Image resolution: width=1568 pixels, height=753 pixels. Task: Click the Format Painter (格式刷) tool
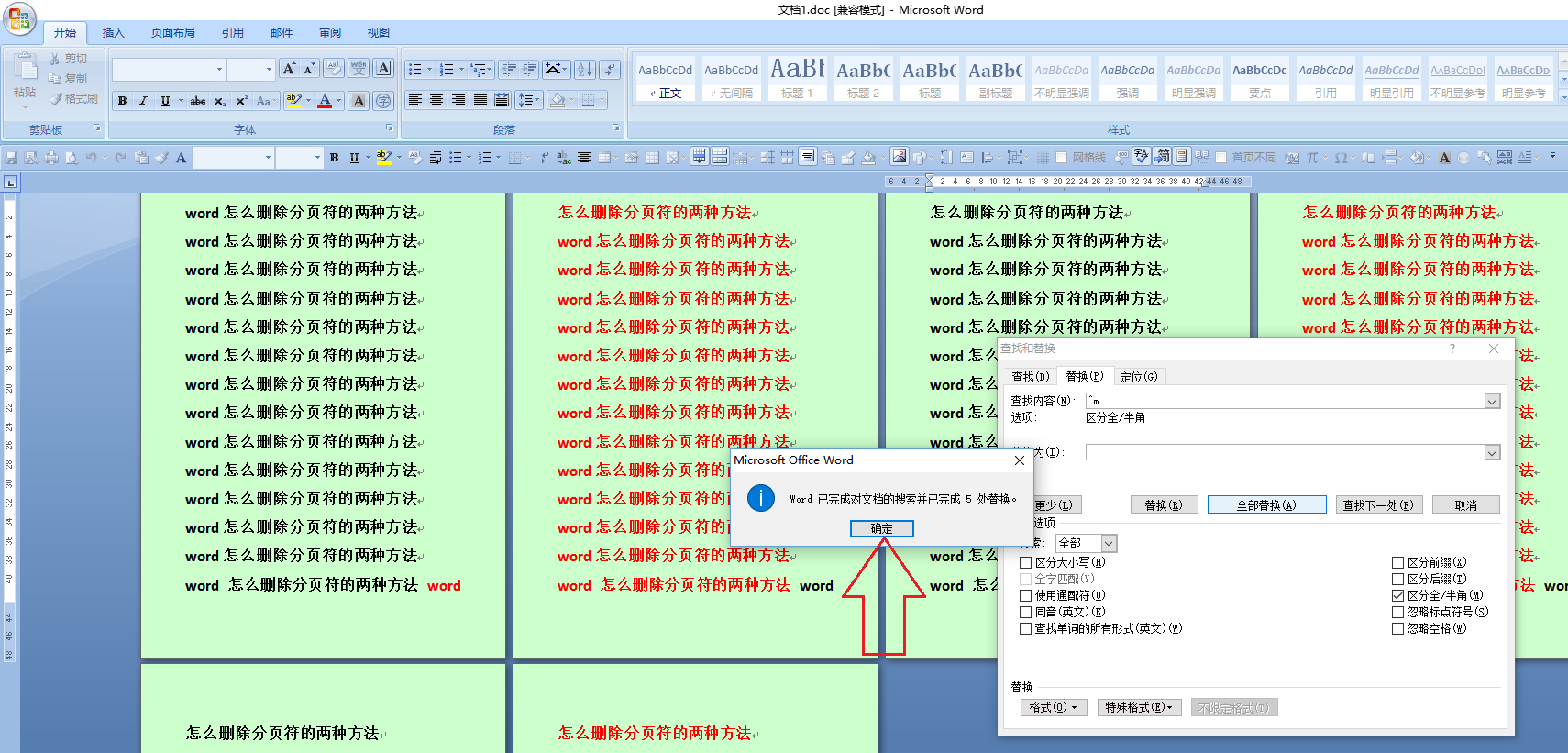tap(74, 99)
